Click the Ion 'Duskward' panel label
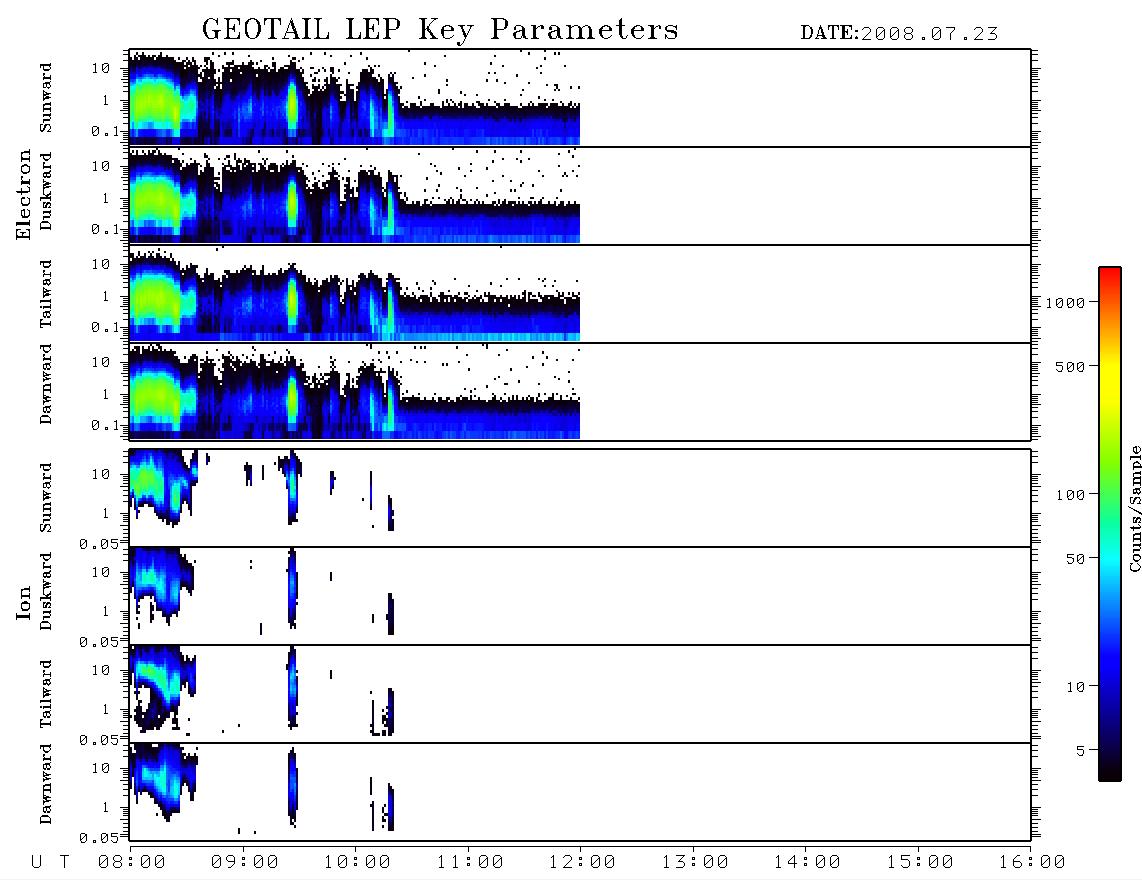Image resolution: width=1142 pixels, height=880 pixels. 46,591
